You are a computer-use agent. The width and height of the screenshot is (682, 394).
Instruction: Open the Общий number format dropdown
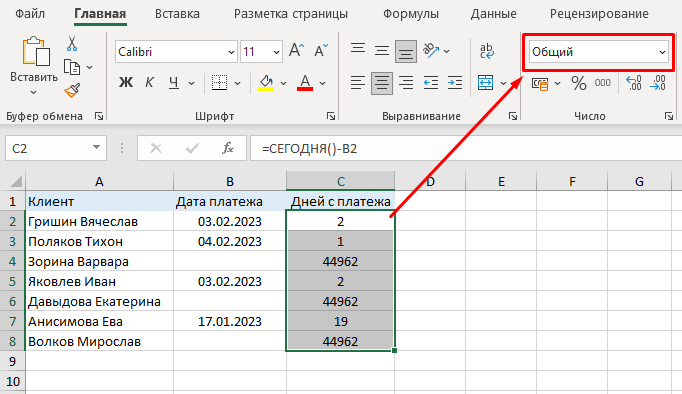[x=598, y=52]
